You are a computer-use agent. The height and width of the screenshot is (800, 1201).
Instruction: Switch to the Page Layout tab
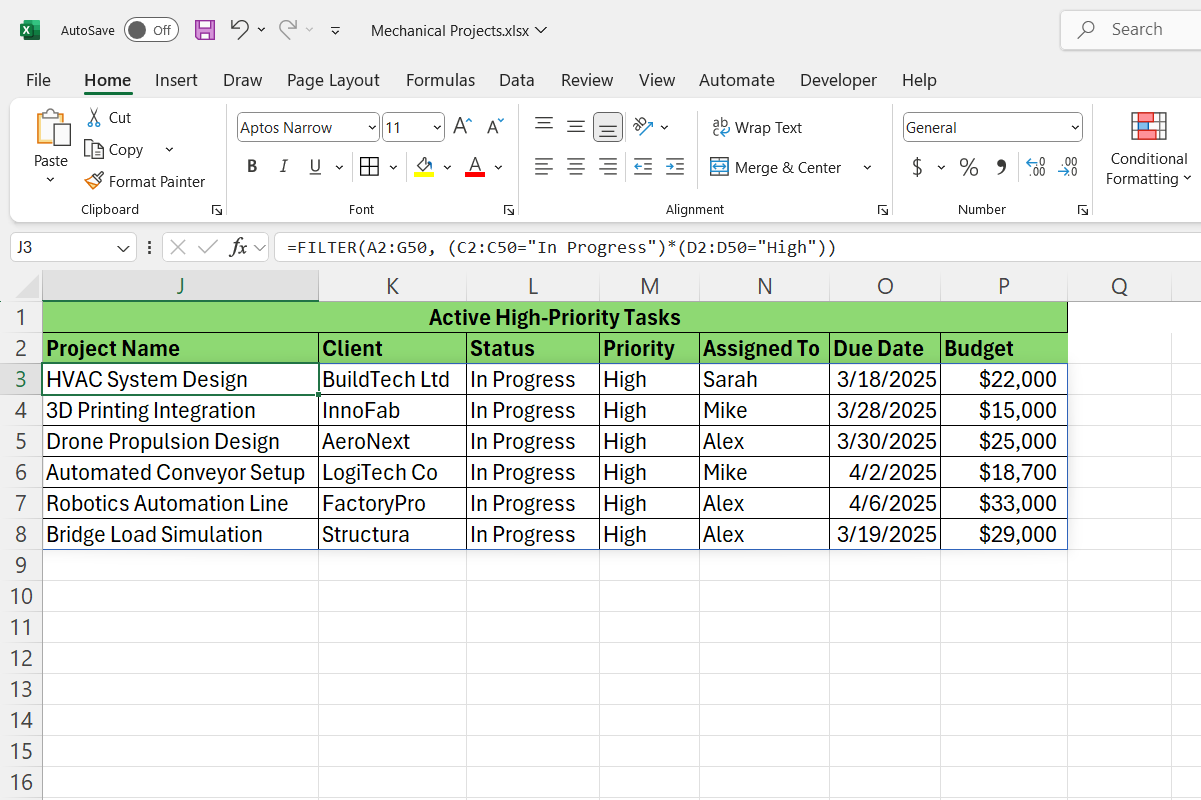pos(333,80)
